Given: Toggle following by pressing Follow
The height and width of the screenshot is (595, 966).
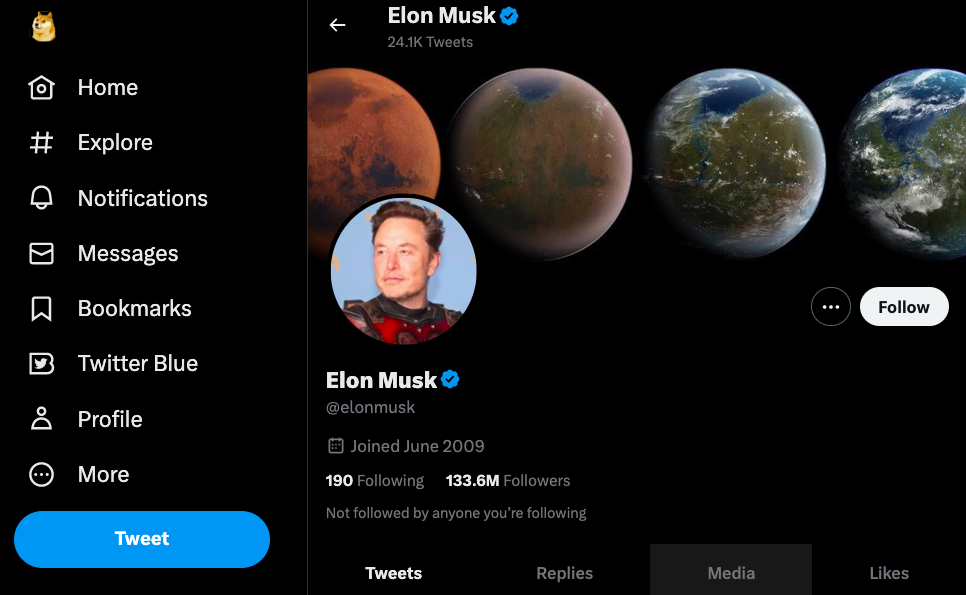Looking at the screenshot, I should (903, 306).
